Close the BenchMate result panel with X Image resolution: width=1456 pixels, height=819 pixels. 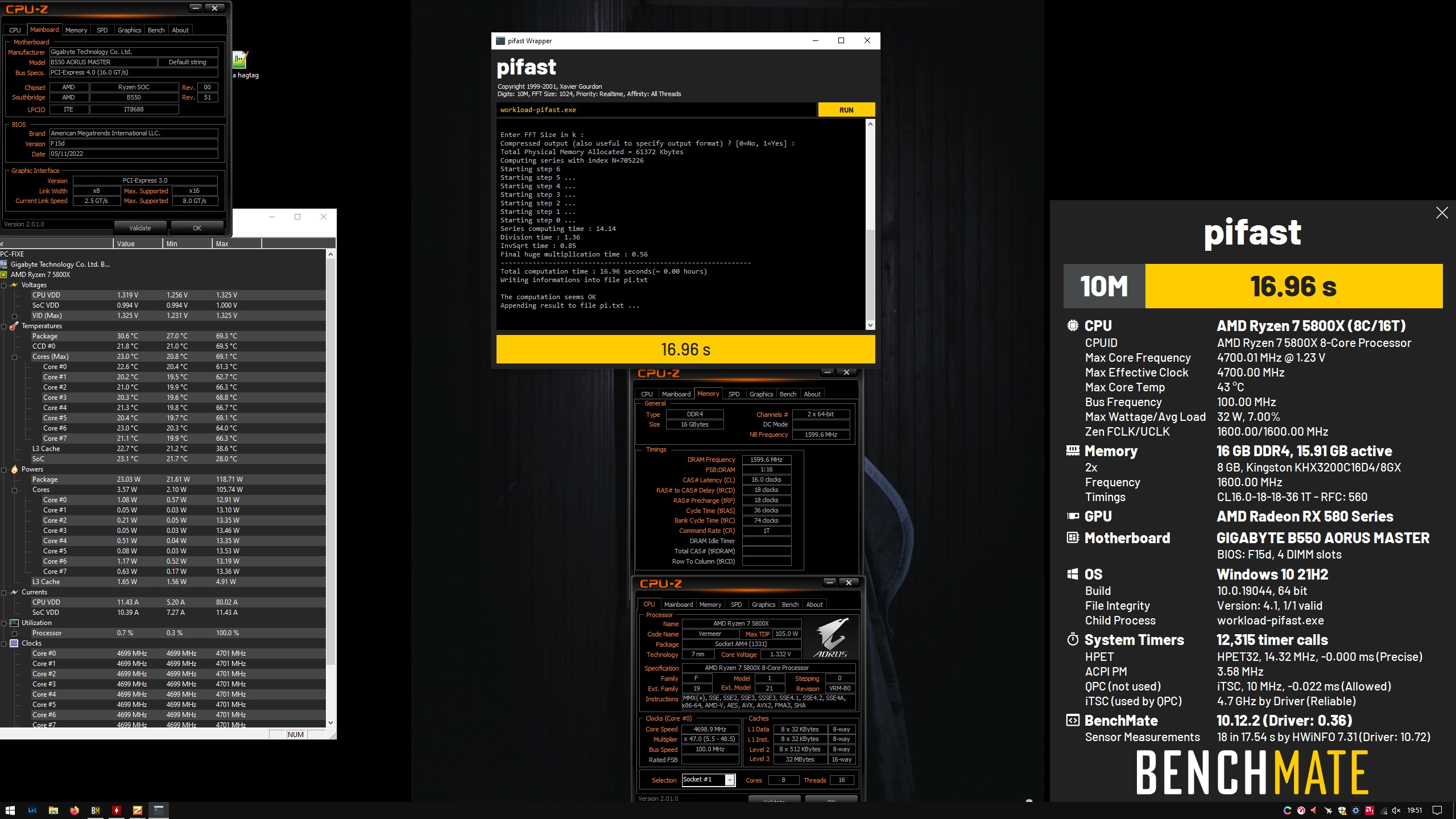(x=1442, y=213)
